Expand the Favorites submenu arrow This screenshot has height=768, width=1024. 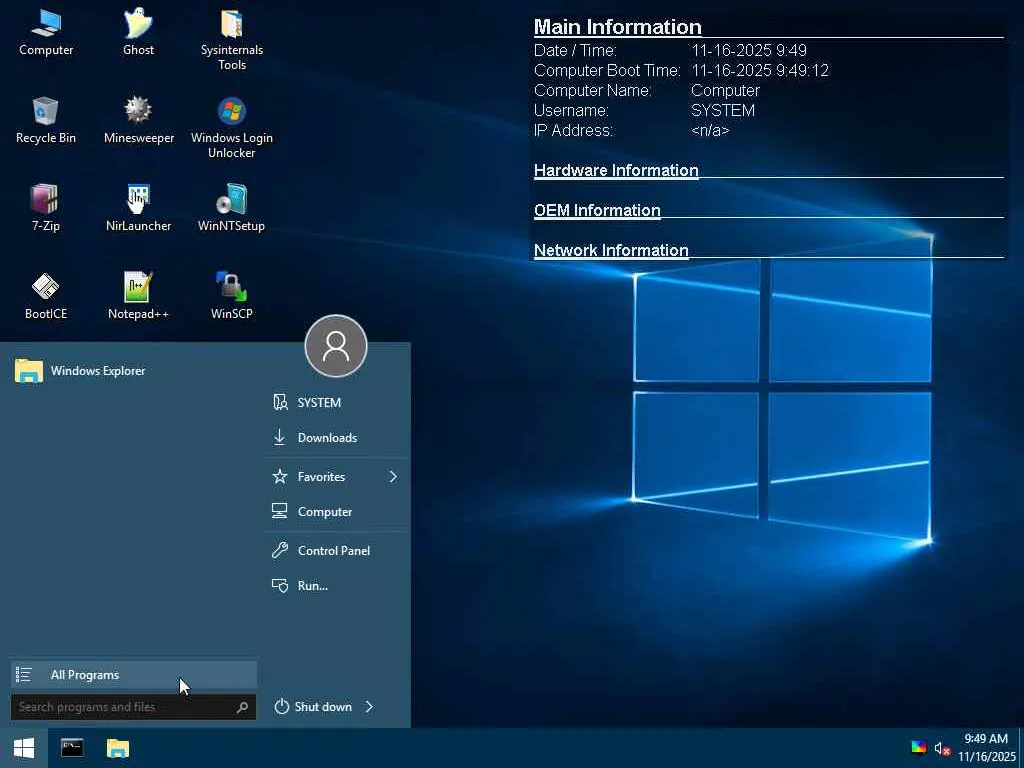coord(393,477)
